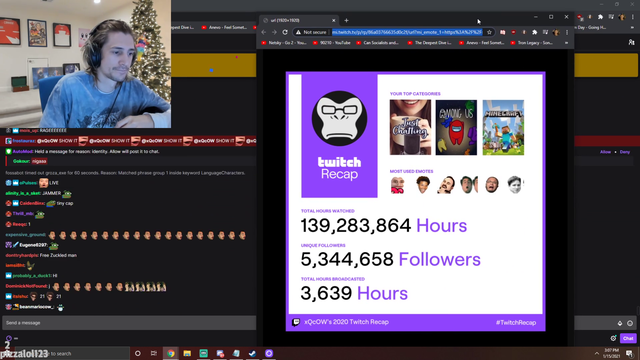The height and width of the screenshot is (360, 640).
Task: Open Steam from the taskbar
Action: pos(252,353)
